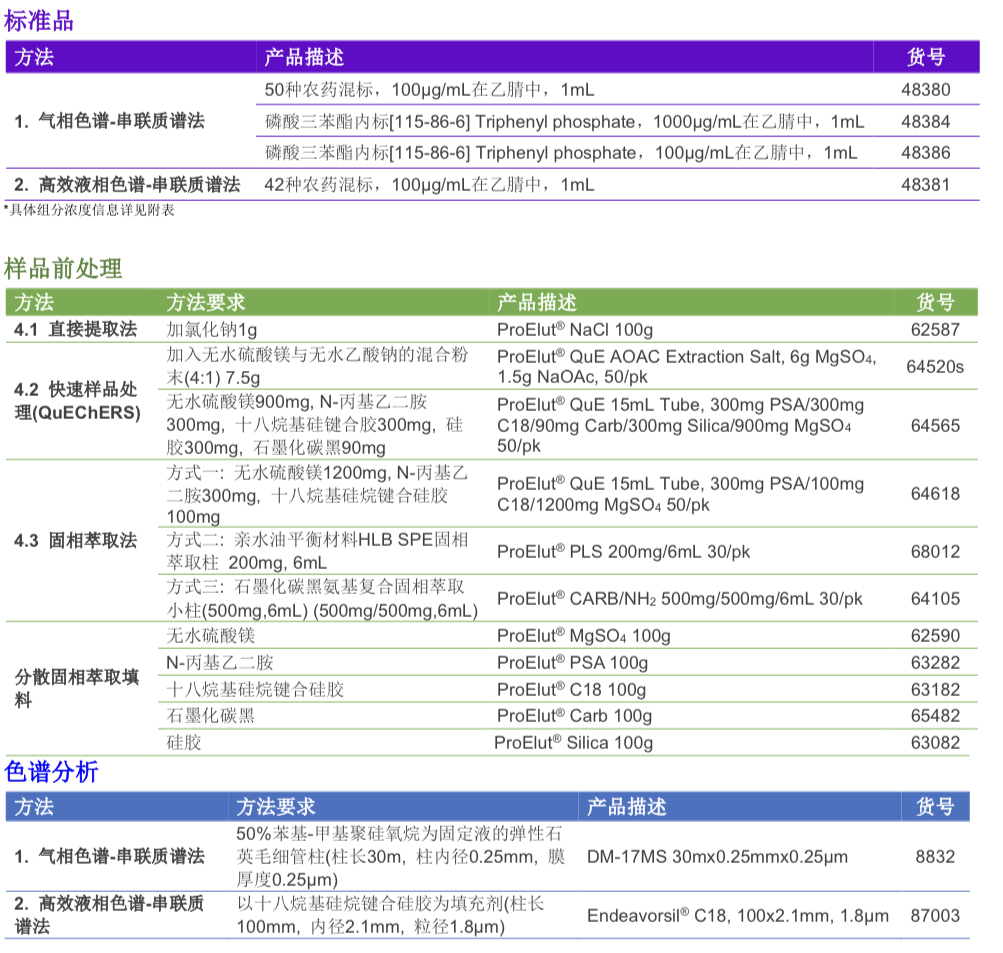The width and height of the screenshot is (1003, 953).
Task: Select product number 48384
Action: [926, 122]
